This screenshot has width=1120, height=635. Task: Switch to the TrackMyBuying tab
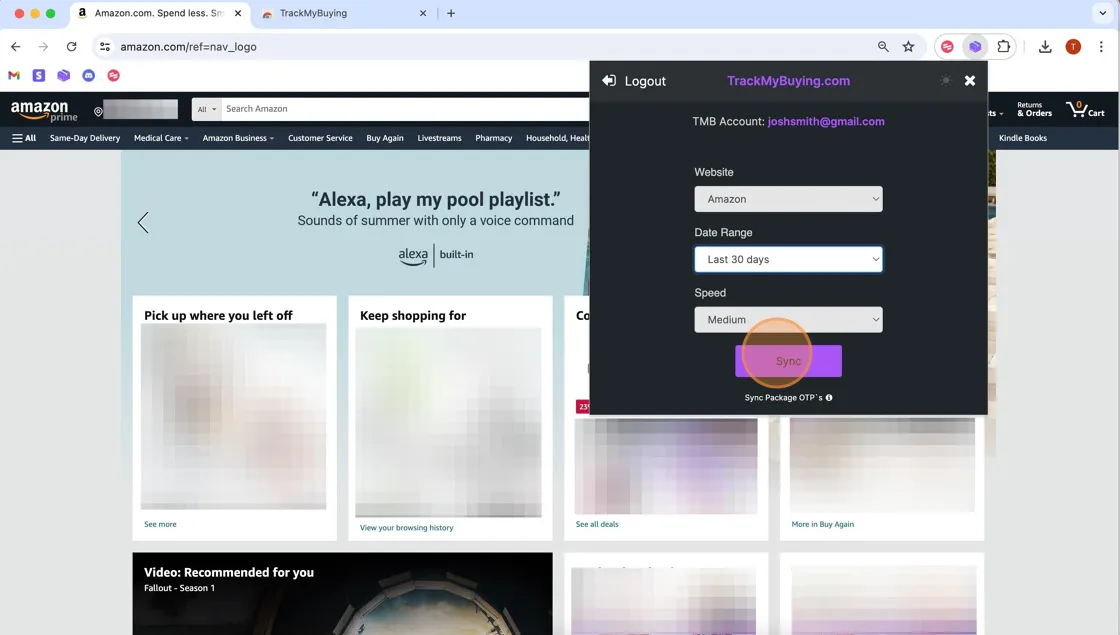[x=343, y=13]
